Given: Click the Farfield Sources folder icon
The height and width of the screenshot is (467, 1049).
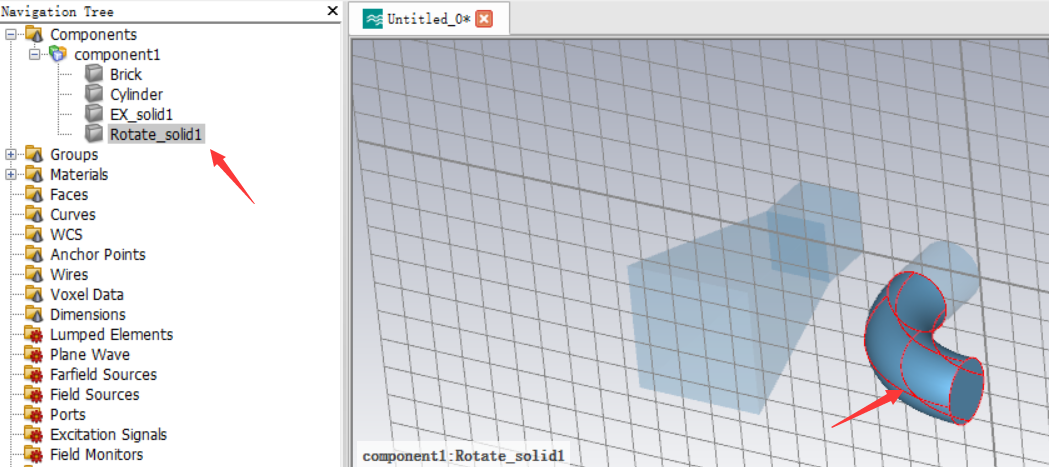Looking at the screenshot, I should (x=34, y=374).
